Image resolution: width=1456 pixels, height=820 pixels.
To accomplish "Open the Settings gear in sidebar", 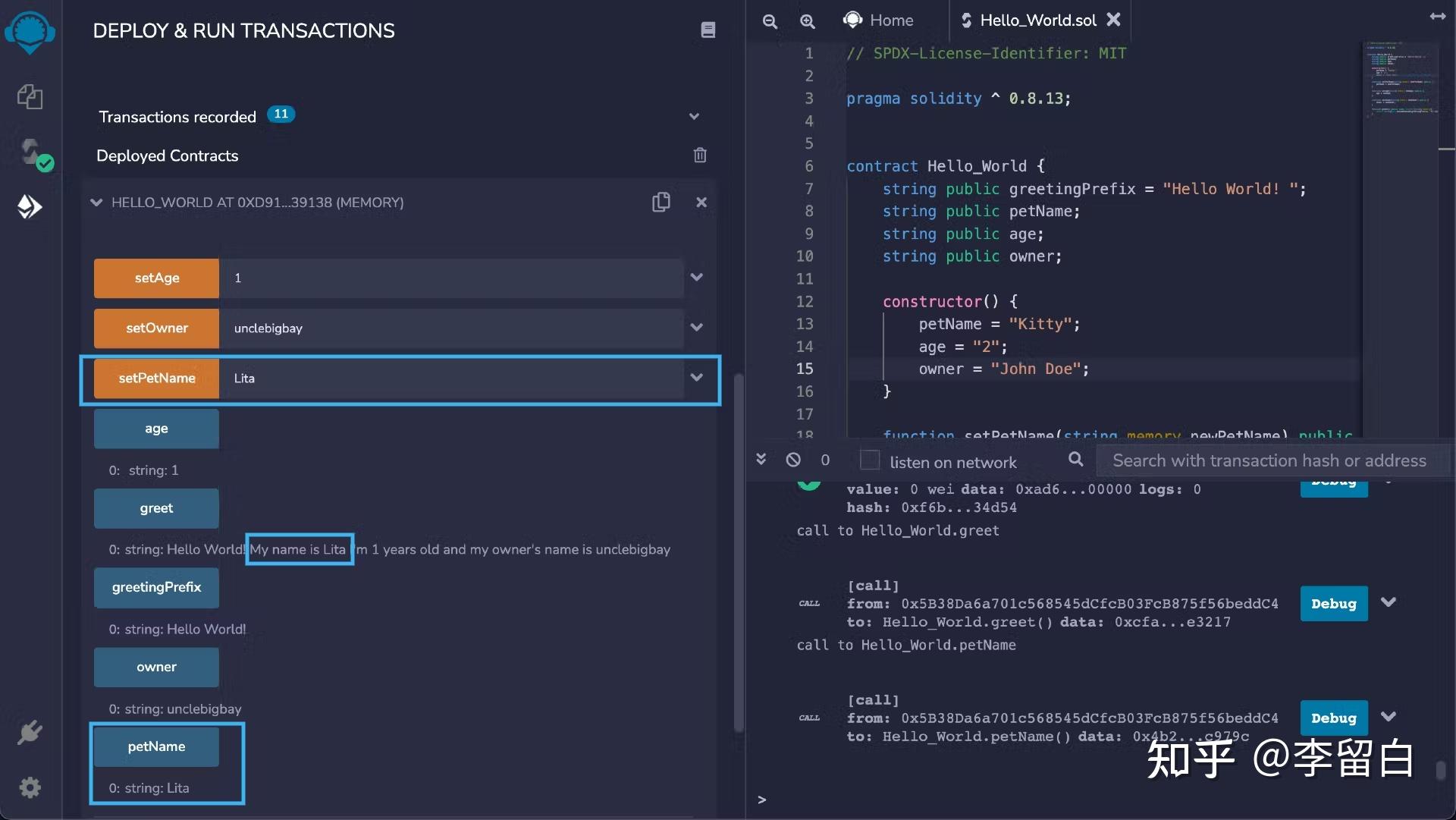I will (x=30, y=787).
